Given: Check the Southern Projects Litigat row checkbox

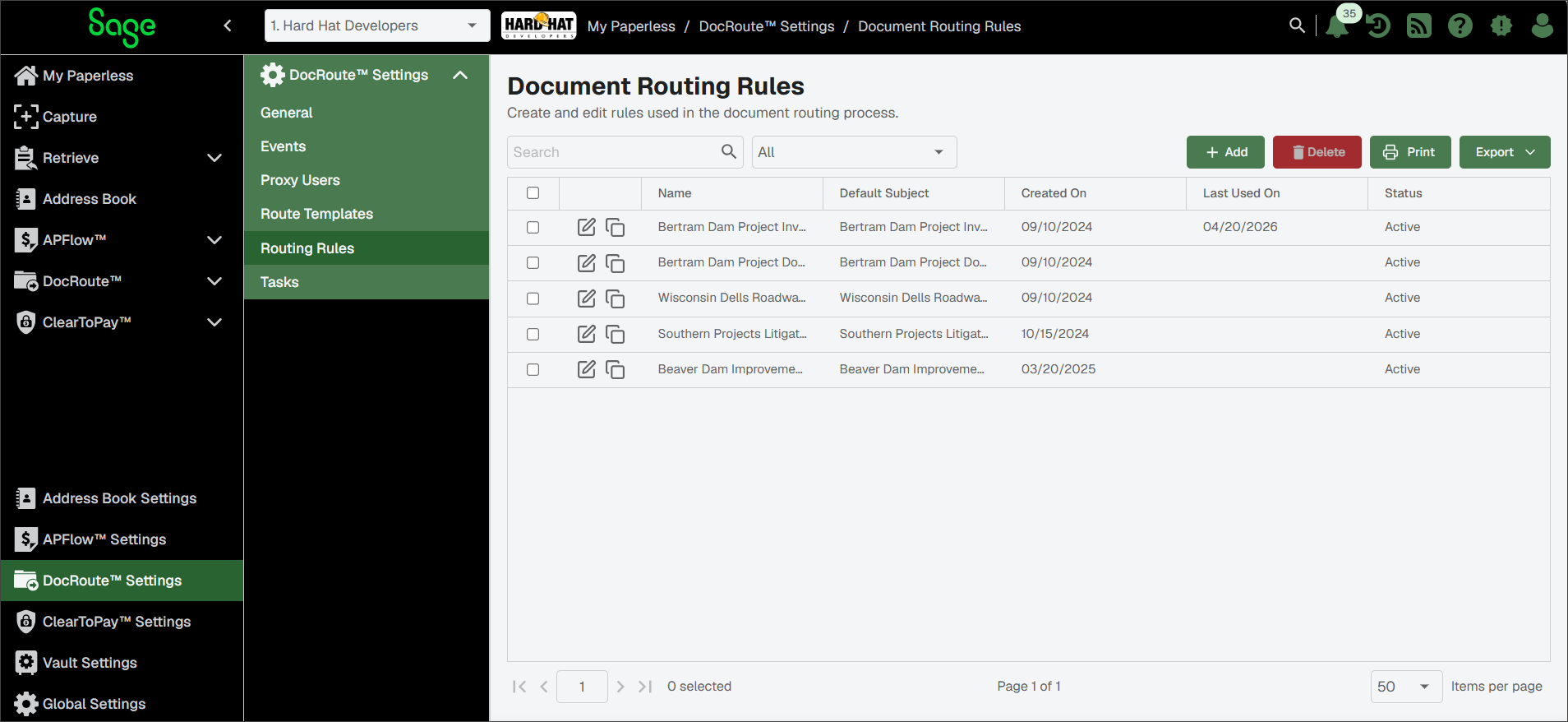Looking at the screenshot, I should coord(533,334).
